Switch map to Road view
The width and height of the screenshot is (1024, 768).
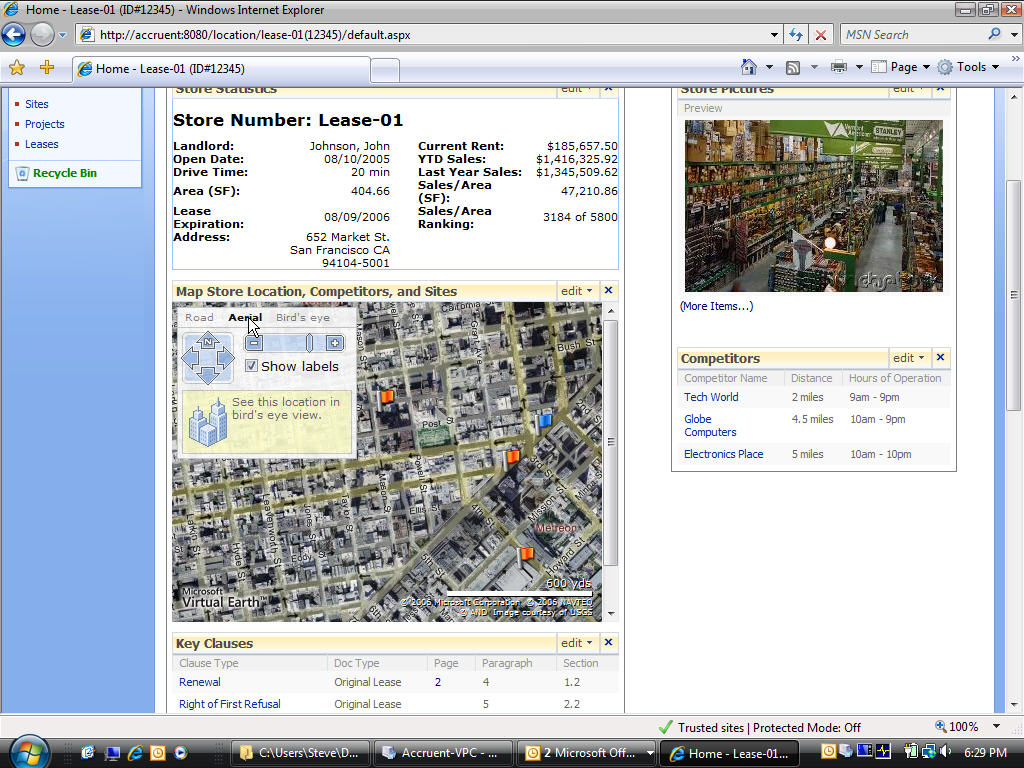click(x=199, y=318)
